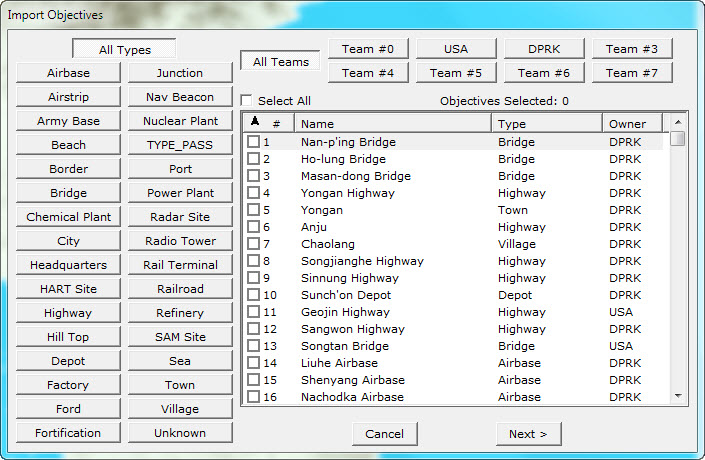The width and height of the screenshot is (705, 460).
Task: Sort objectives by Owner column header
Action: (634, 124)
